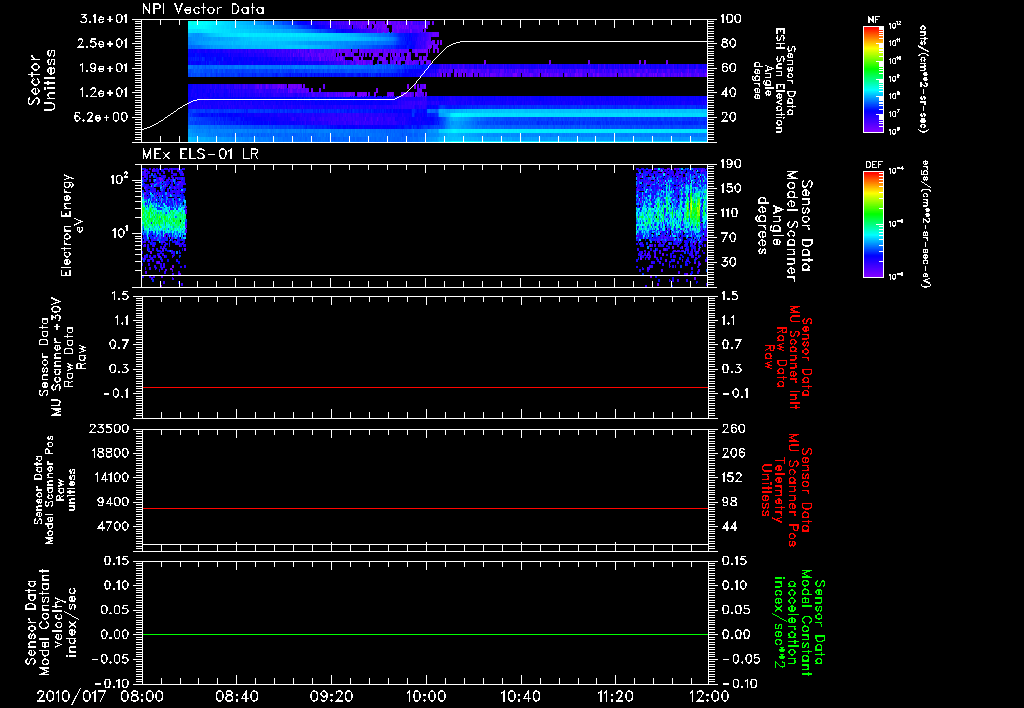
Task: Click the 18800 scanner position tick label
Action: 108,453
